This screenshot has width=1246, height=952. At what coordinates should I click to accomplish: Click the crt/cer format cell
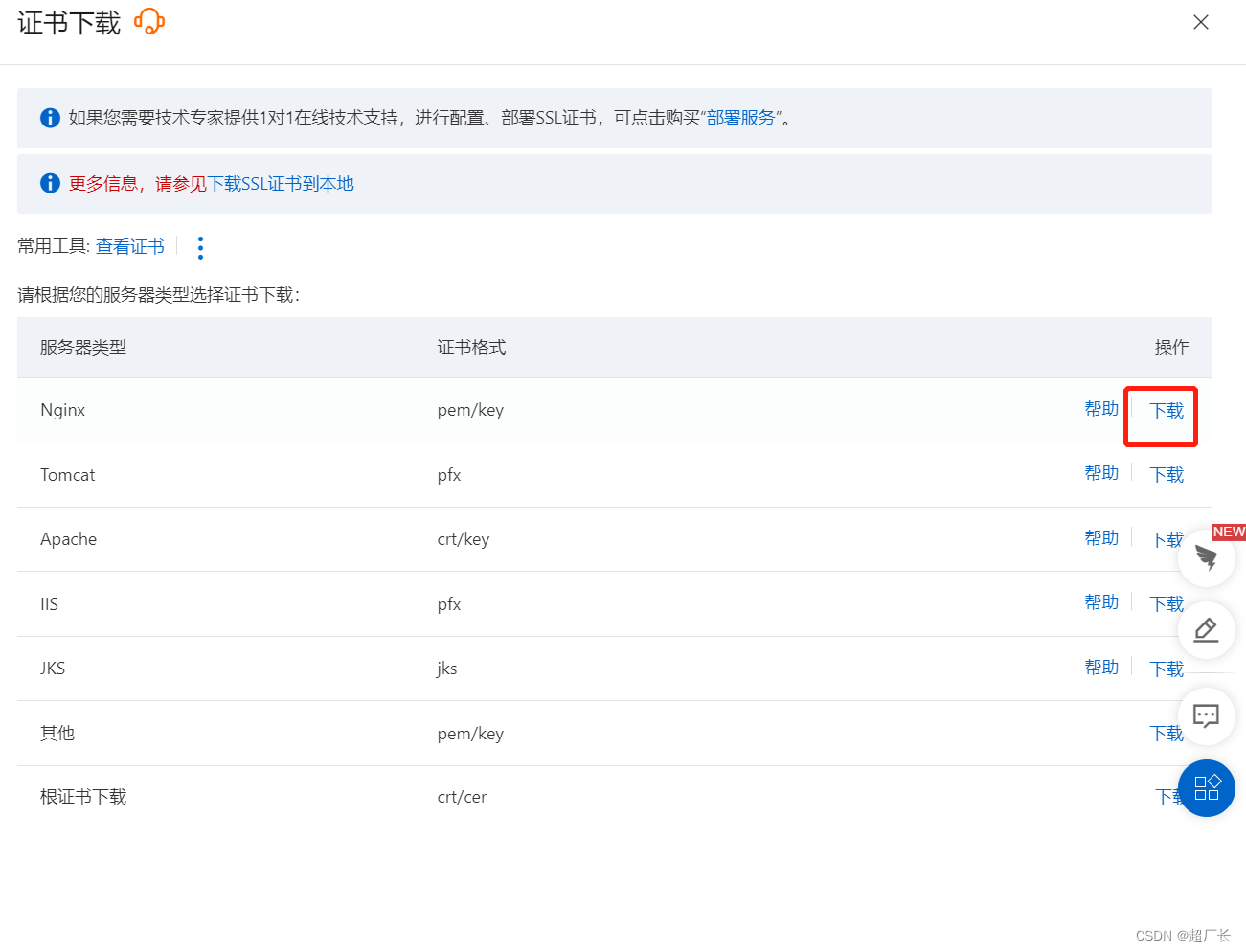462,797
